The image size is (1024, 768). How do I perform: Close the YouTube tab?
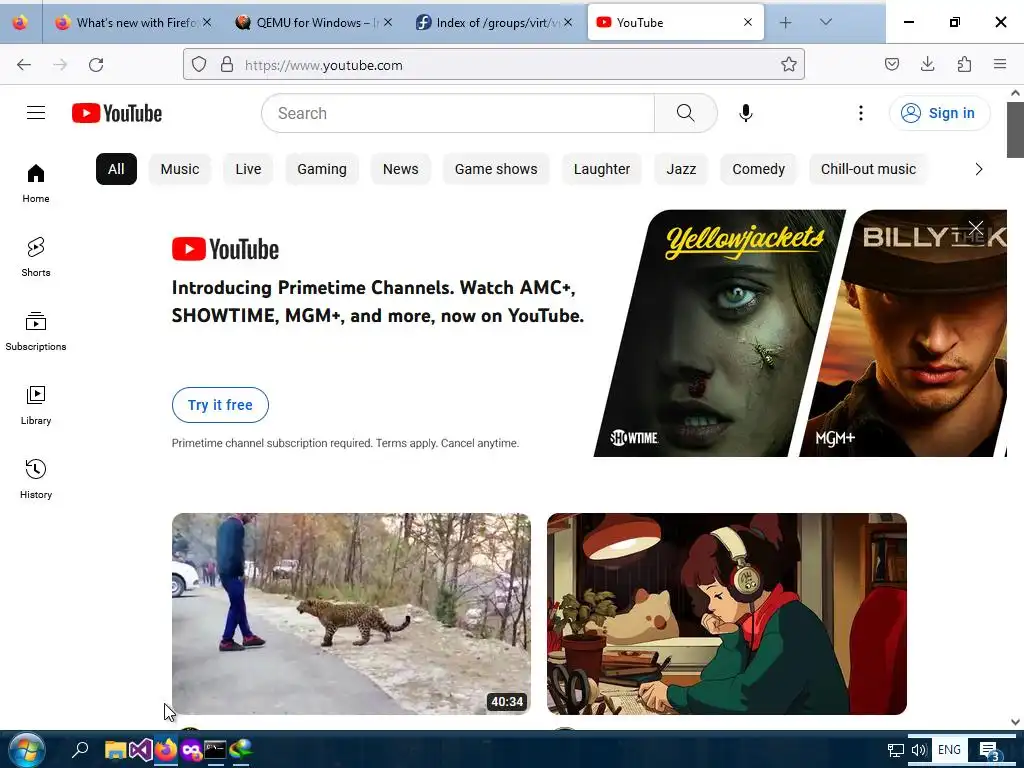748,22
